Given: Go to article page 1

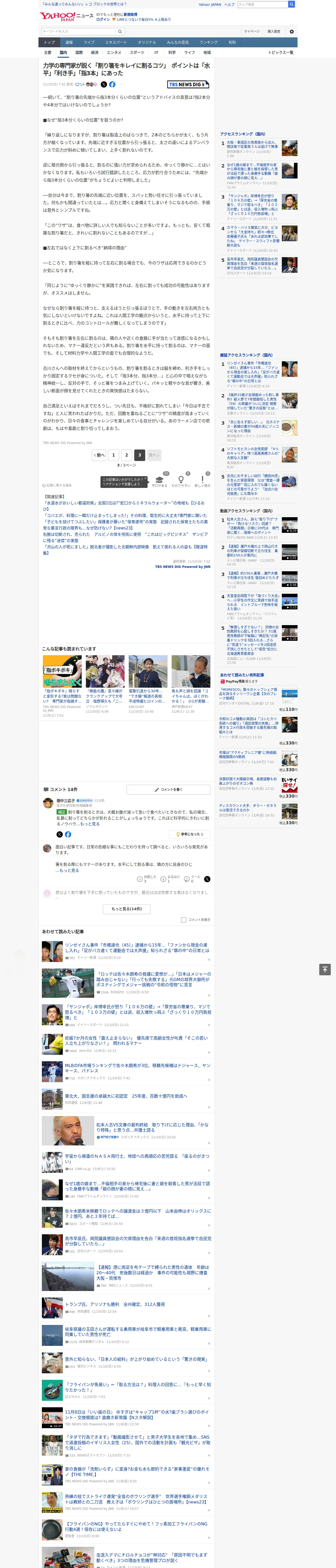Looking at the screenshot, I should (x=113, y=455).
